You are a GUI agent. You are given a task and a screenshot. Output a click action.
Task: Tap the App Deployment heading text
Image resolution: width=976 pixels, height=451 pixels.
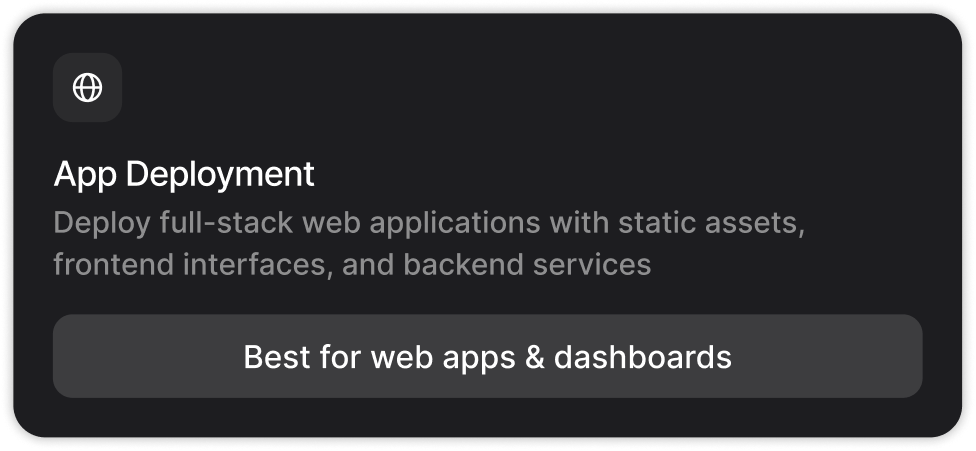tap(184, 174)
